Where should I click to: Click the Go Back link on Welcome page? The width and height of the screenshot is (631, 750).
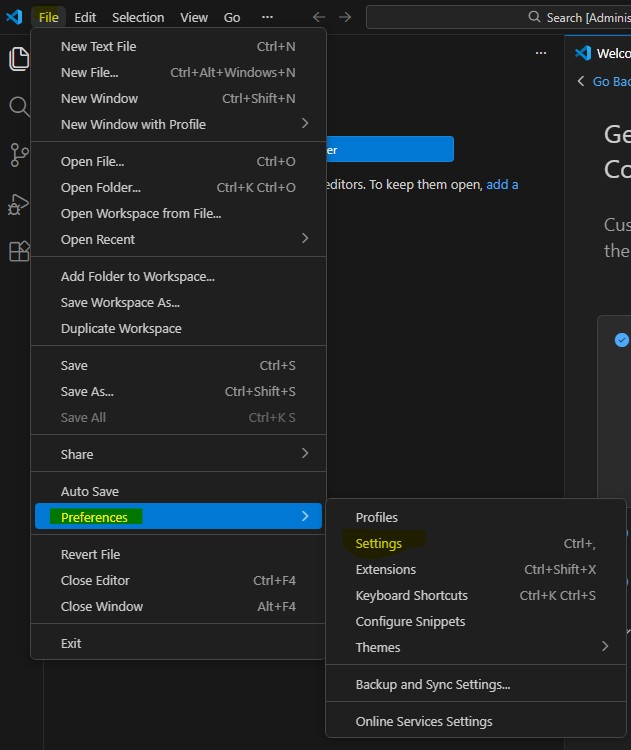610,81
